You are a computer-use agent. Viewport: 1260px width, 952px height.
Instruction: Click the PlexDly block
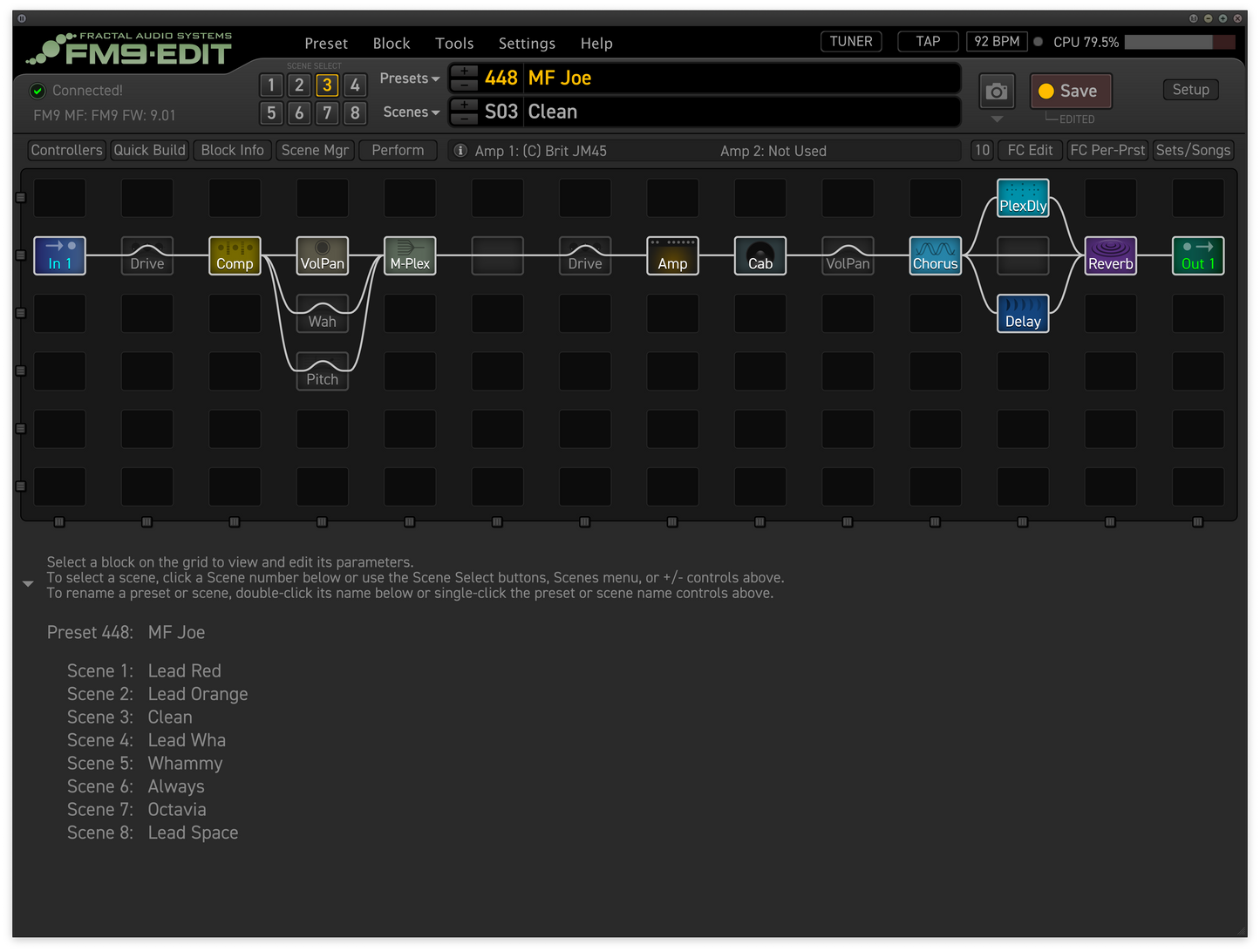click(1023, 198)
